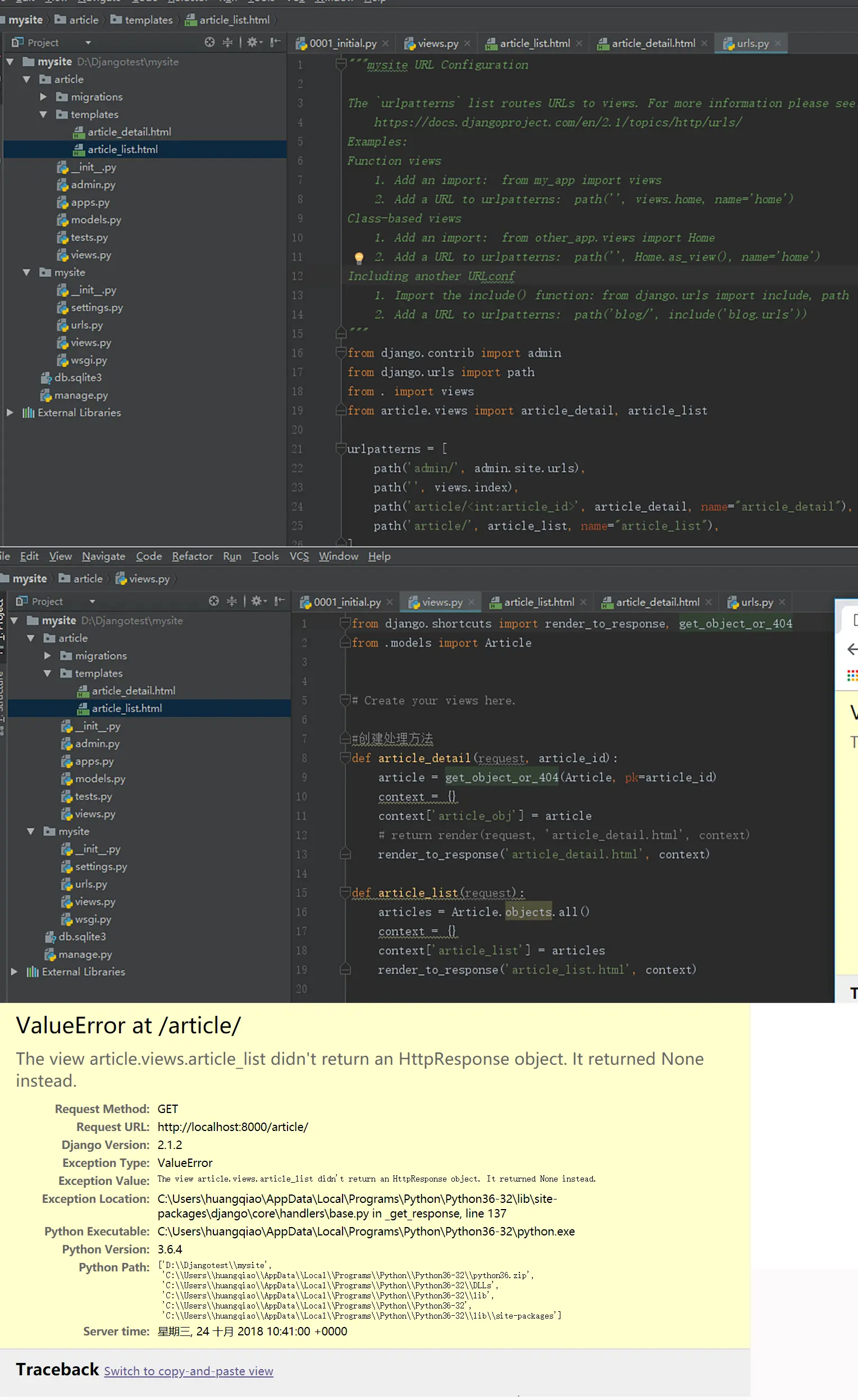858x1400 pixels.
Task: Open the Project view dropdown in upper window
Action: 88,43
